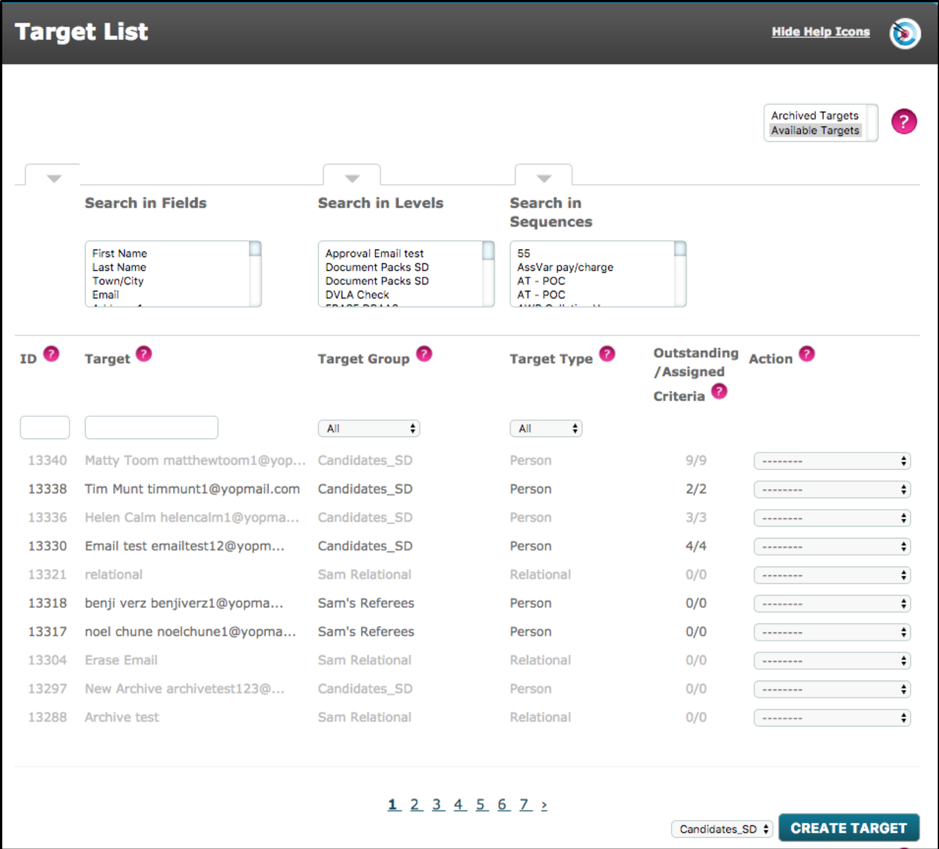
Task: Select DVLA Check level
Action: coord(358,295)
